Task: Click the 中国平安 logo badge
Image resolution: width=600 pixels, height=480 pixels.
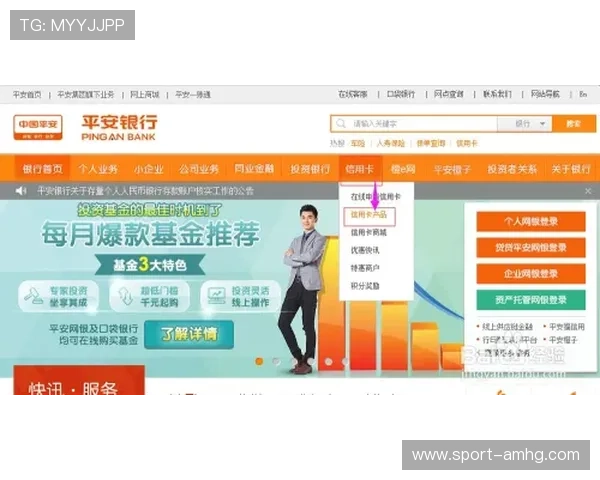Action: (x=38, y=127)
